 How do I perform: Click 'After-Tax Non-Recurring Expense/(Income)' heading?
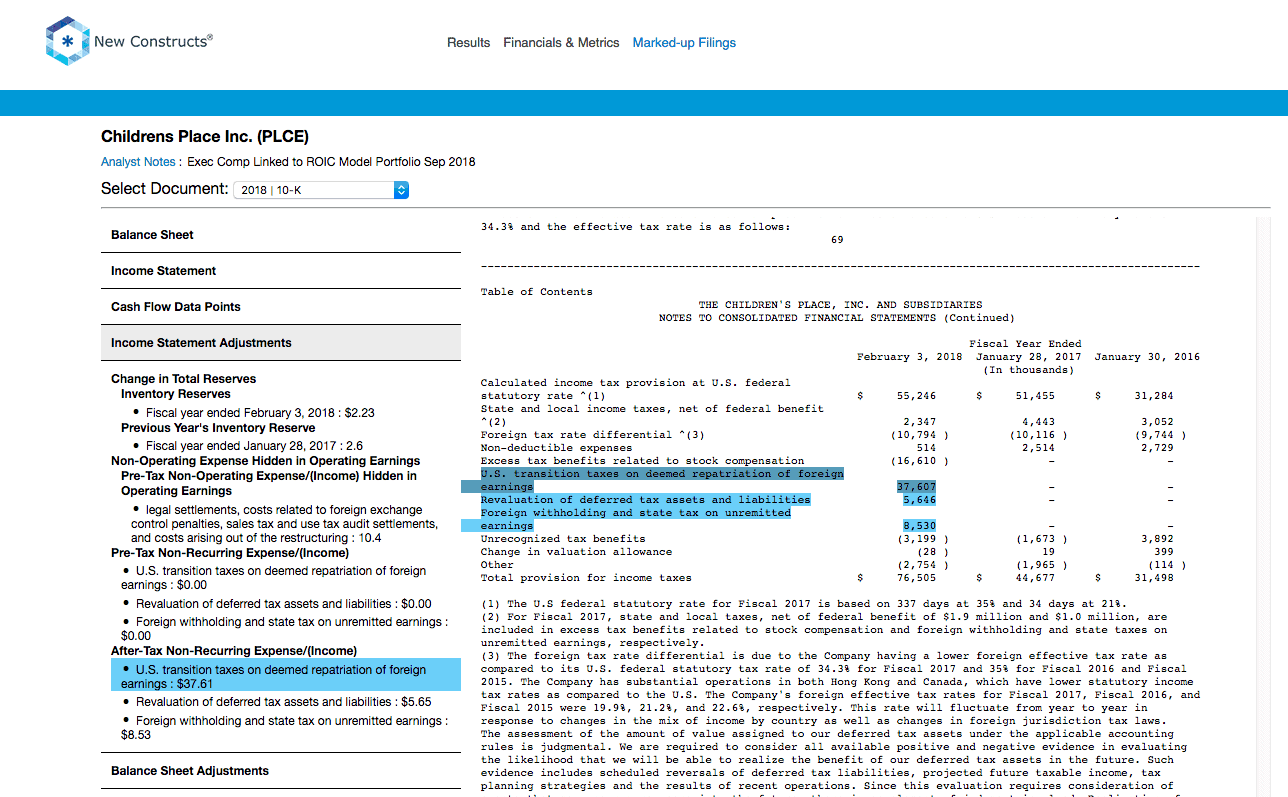(x=234, y=651)
